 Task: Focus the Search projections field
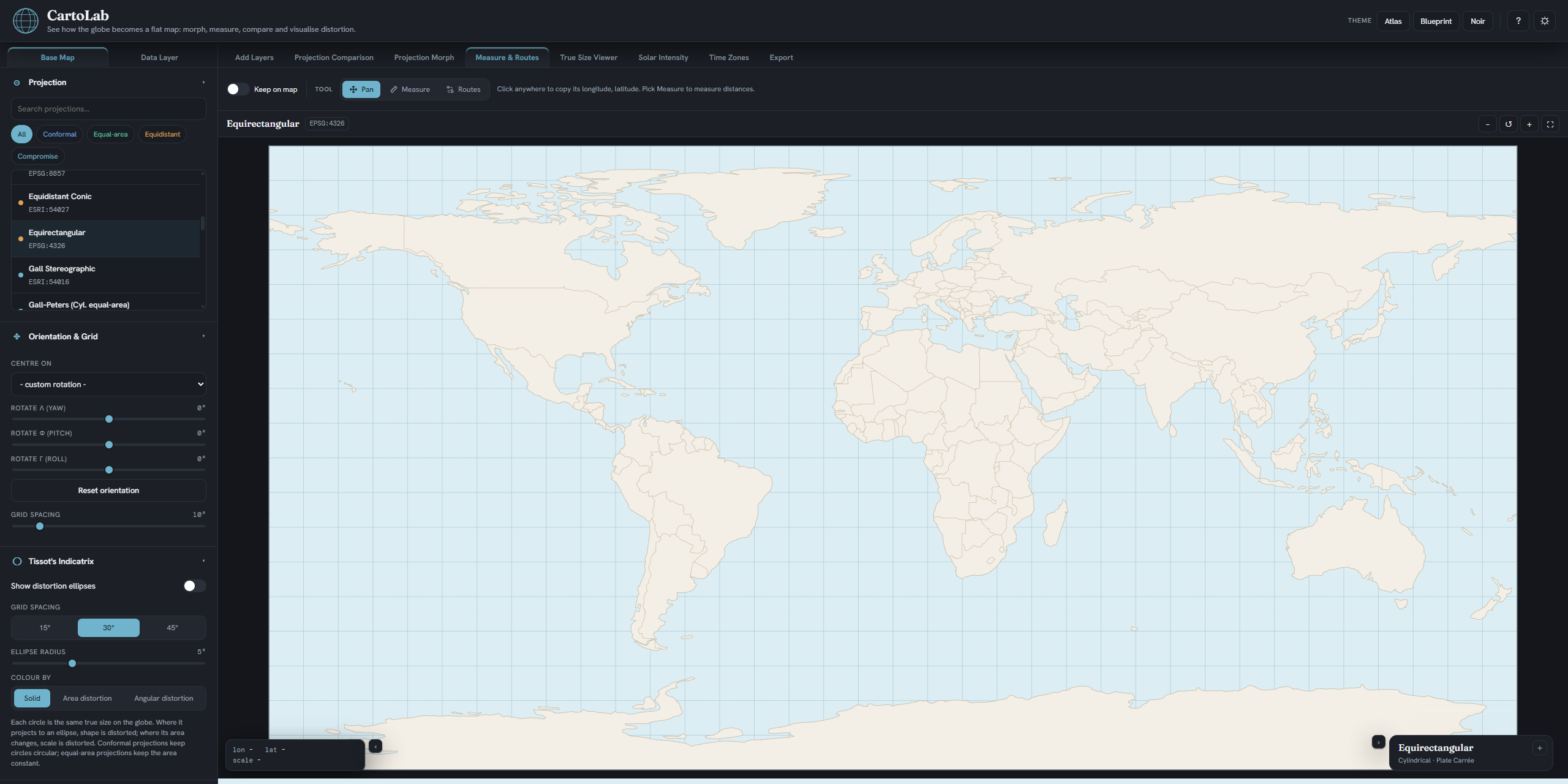tap(108, 109)
